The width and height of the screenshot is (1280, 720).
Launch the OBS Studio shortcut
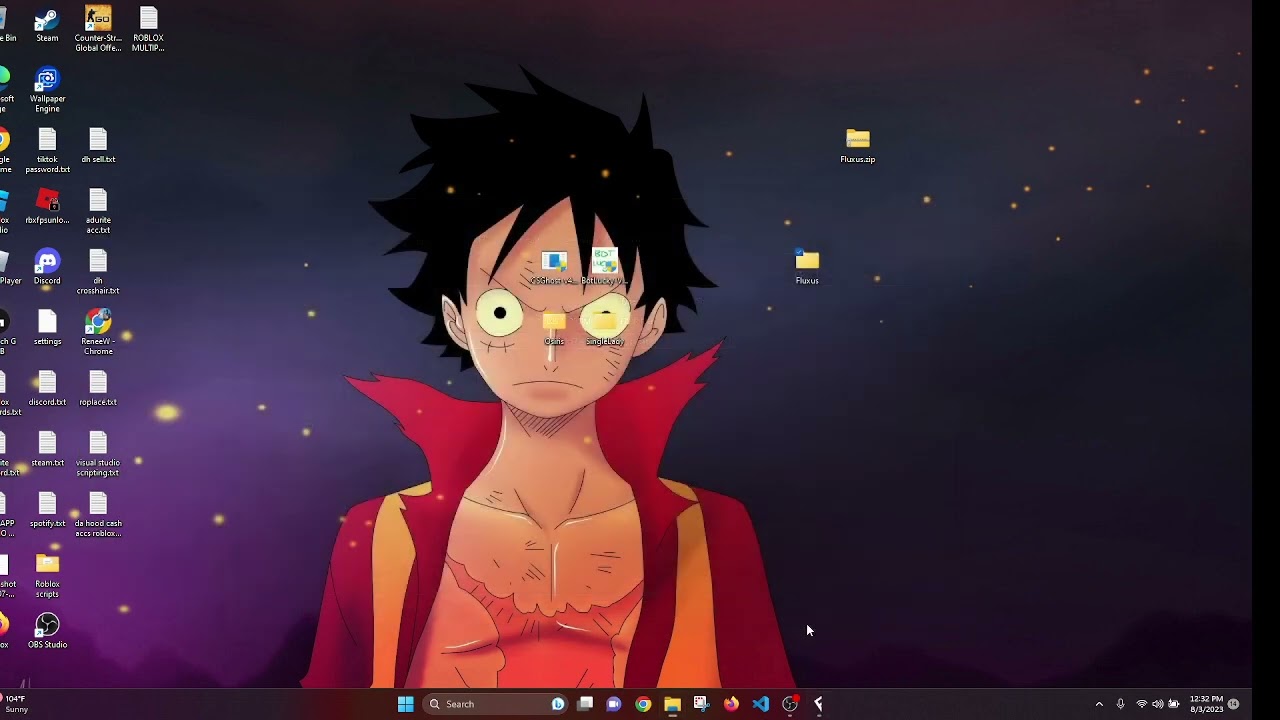click(x=47, y=631)
